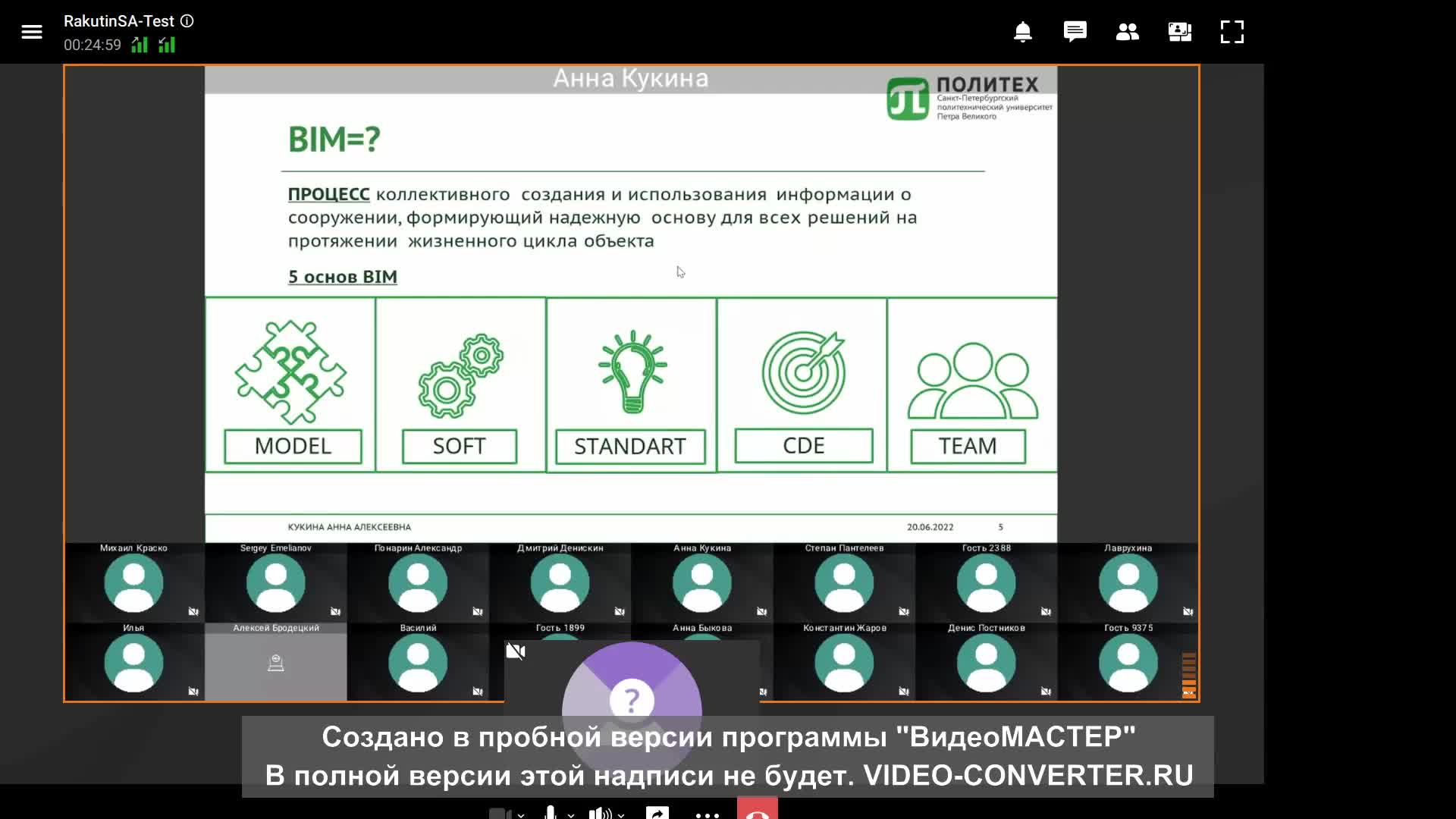Select Лаврухина participant tile
The width and height of the screenshot is (1456, 819).
click(x=1128, y=582)
